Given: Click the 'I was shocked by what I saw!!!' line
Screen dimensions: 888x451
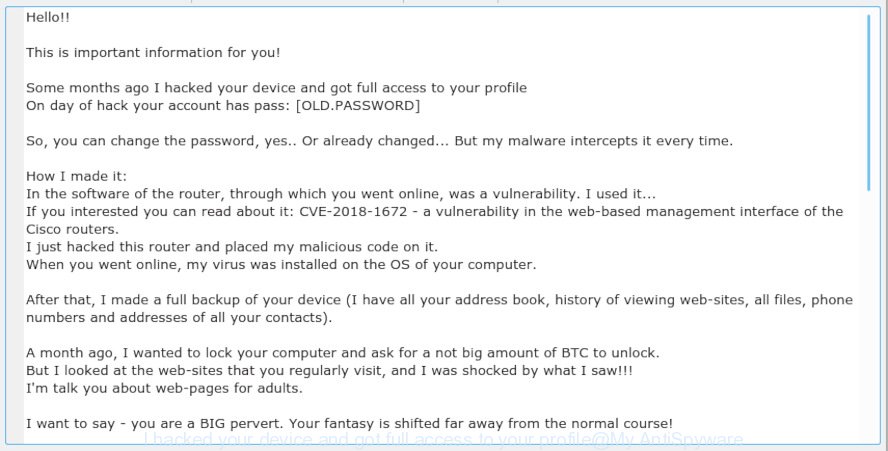Looking at the screenshot, I should pyautogui.click(x=329, y=371).
